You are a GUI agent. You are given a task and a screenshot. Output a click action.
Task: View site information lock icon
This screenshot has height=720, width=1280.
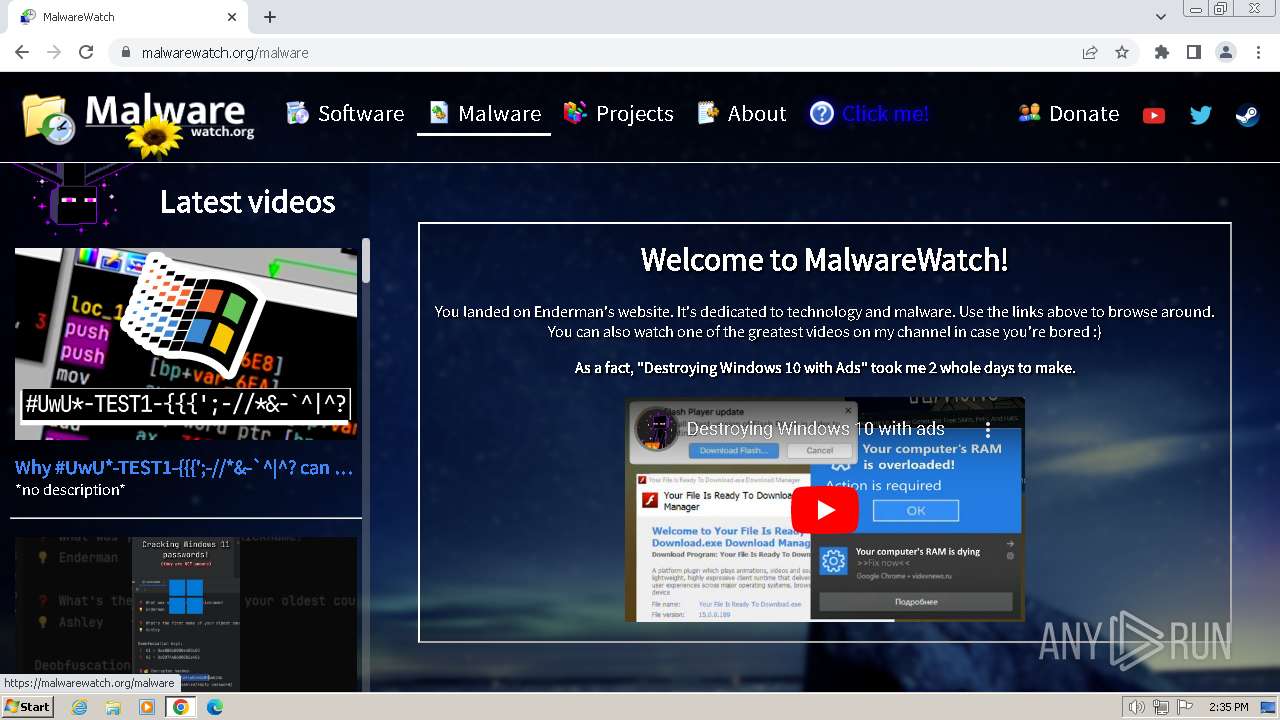(125, 52)
